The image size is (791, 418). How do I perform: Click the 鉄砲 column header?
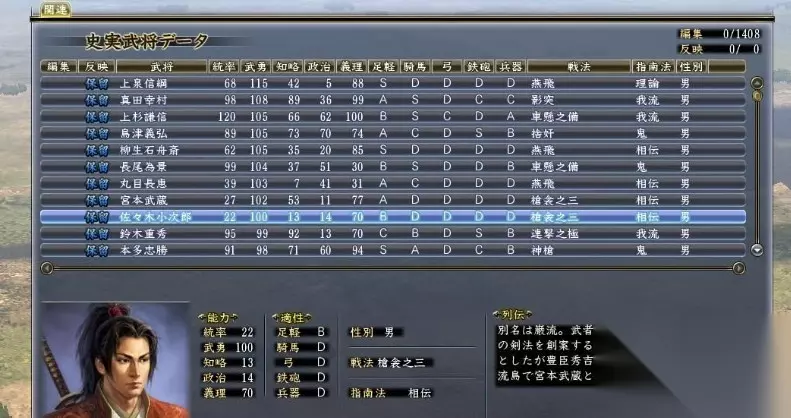tap(479, 67)
